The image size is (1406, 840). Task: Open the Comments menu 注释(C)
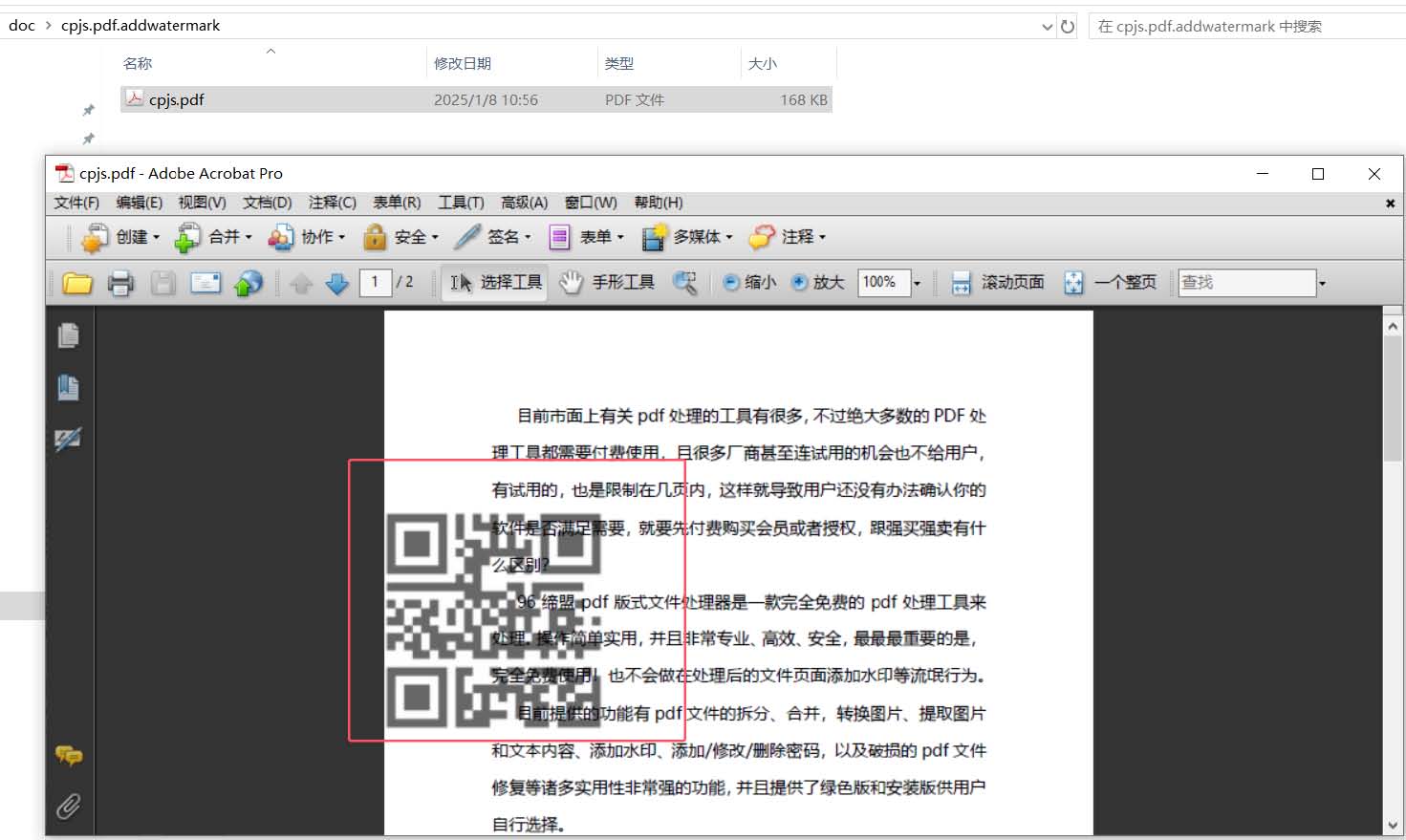click(x=332, y=203)
